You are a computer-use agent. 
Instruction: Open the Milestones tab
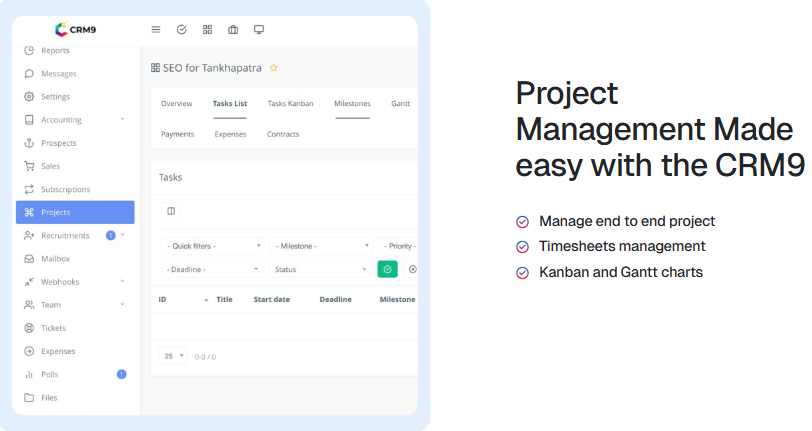coord(352,104)
